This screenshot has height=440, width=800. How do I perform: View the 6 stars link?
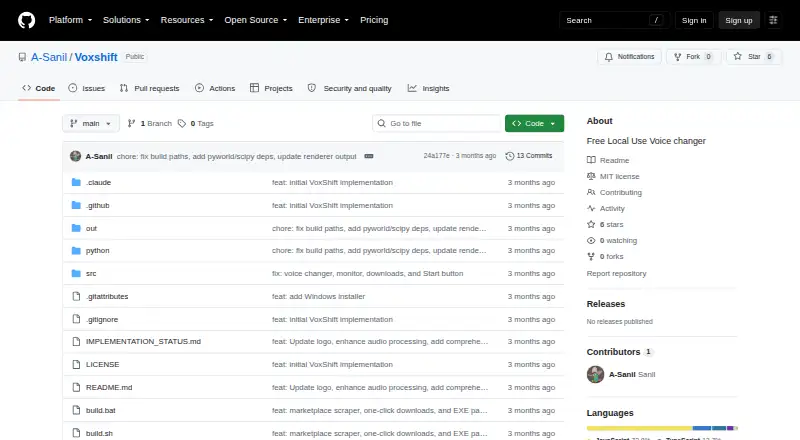(605, 225)
